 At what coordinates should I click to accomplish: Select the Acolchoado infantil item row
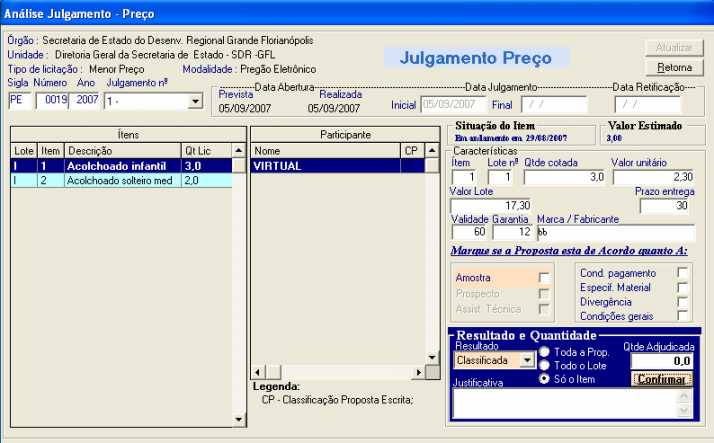click(x=121, y=166)
